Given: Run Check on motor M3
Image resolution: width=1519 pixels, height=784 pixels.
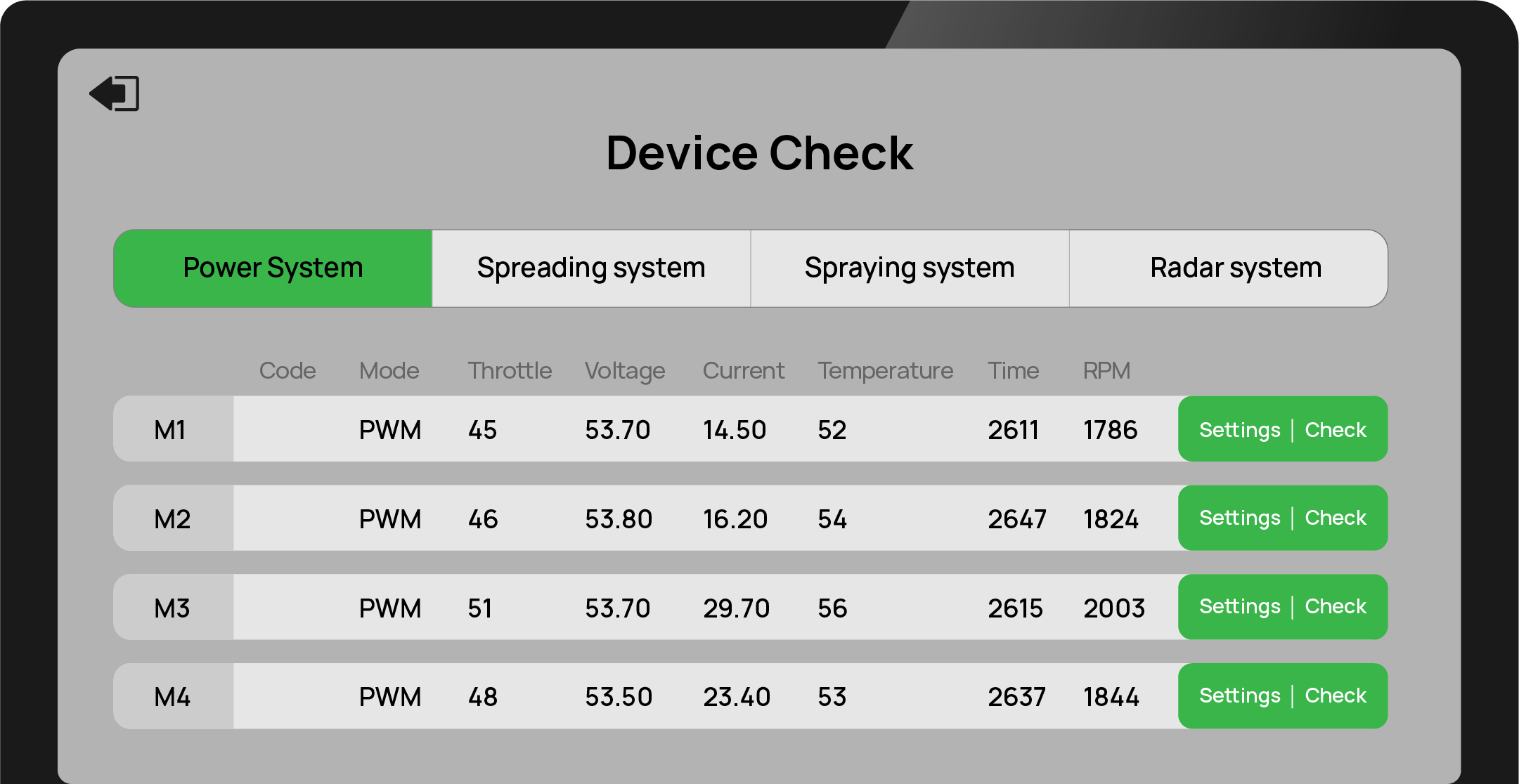Looking at the screenshot, I should 1336,607.
